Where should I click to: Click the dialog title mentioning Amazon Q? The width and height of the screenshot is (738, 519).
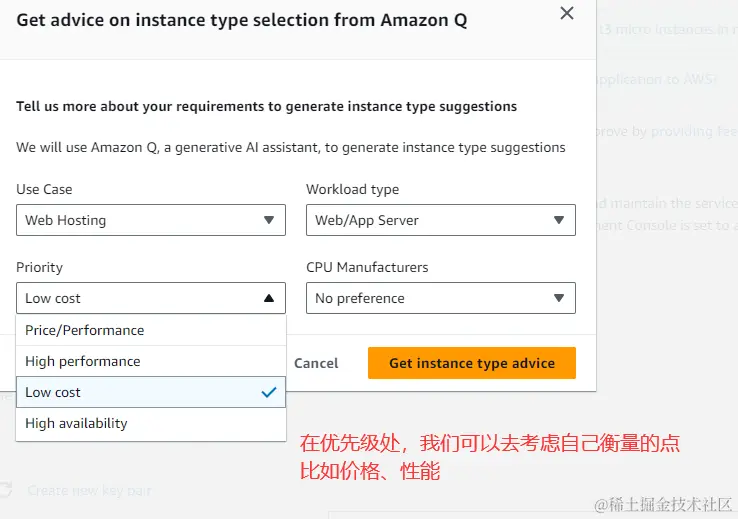click(242, 20)
